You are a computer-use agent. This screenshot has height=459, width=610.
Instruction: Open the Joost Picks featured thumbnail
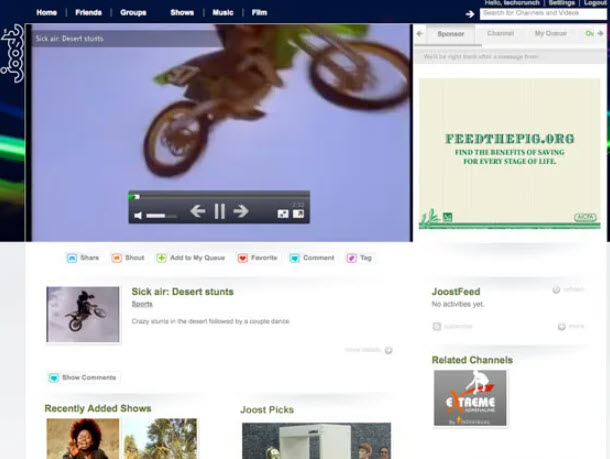pos(316,441)
